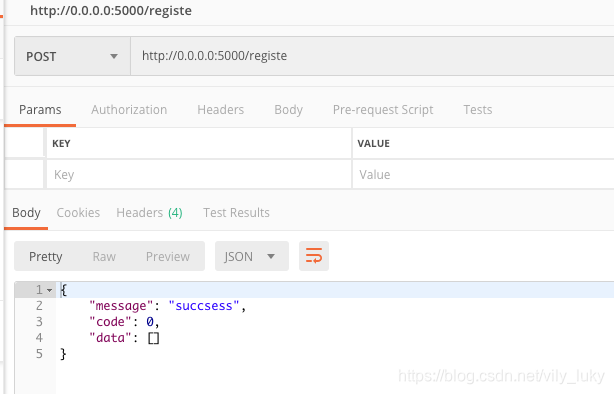The height and width of the screenshot is (394, 614).
Task: Open the Pre-request Script tab
Action: pyautogui.click(x=383, y=110)
